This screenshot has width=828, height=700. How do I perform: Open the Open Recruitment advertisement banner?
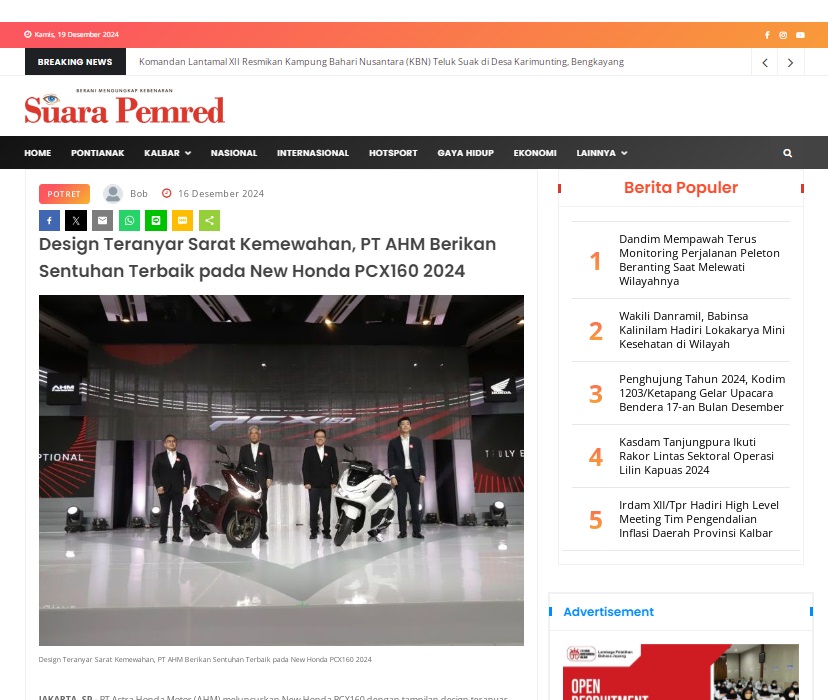(x=681, y=672)
